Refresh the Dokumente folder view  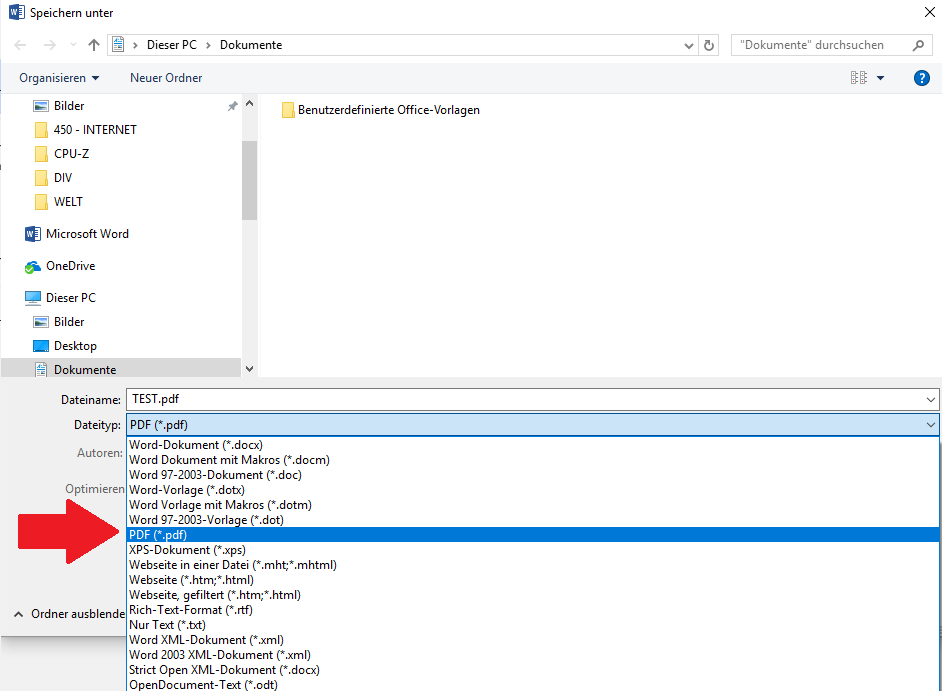pyautogui.click(x=709, y=45)
